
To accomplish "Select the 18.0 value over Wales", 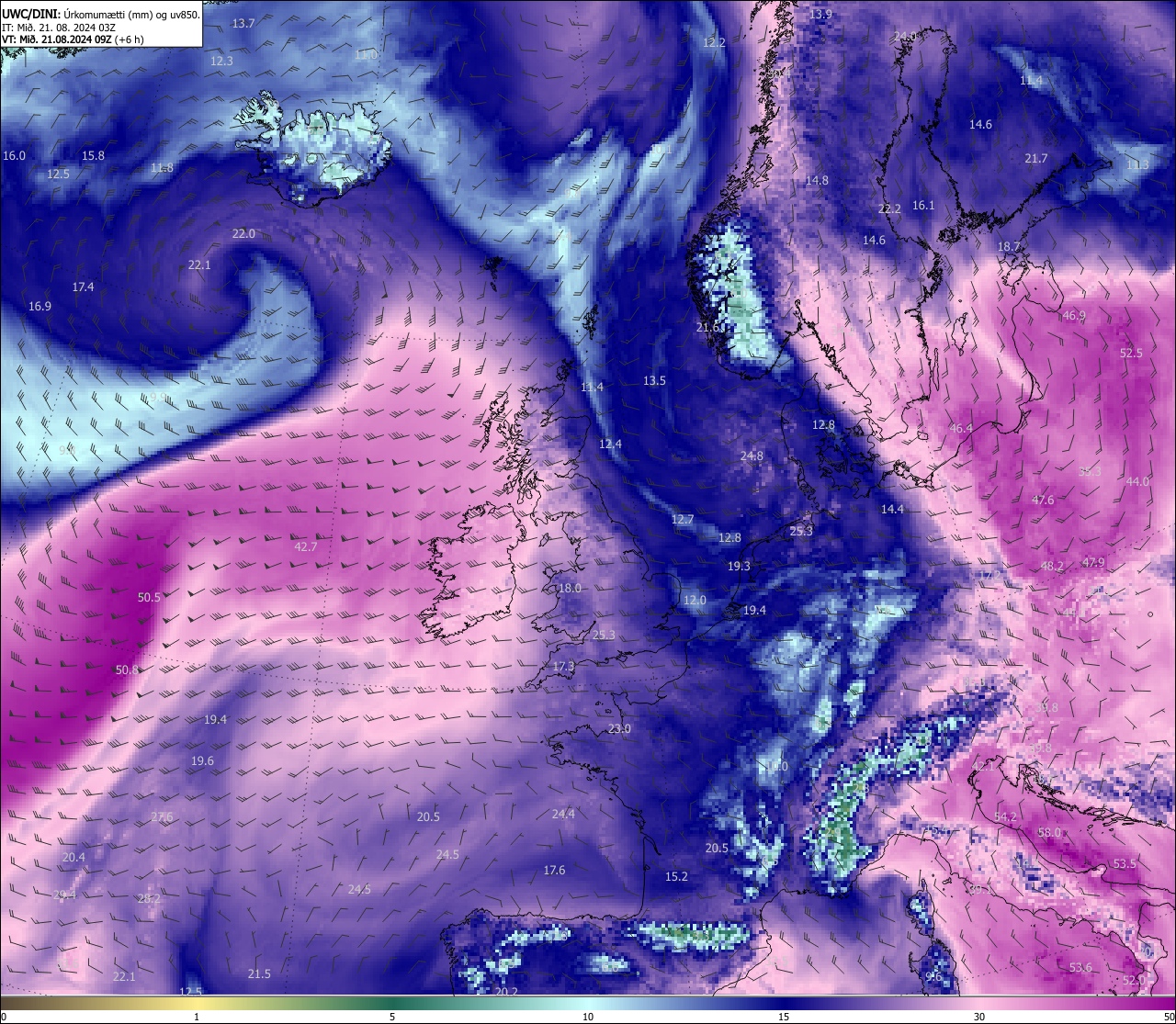I will click(570, 588).
